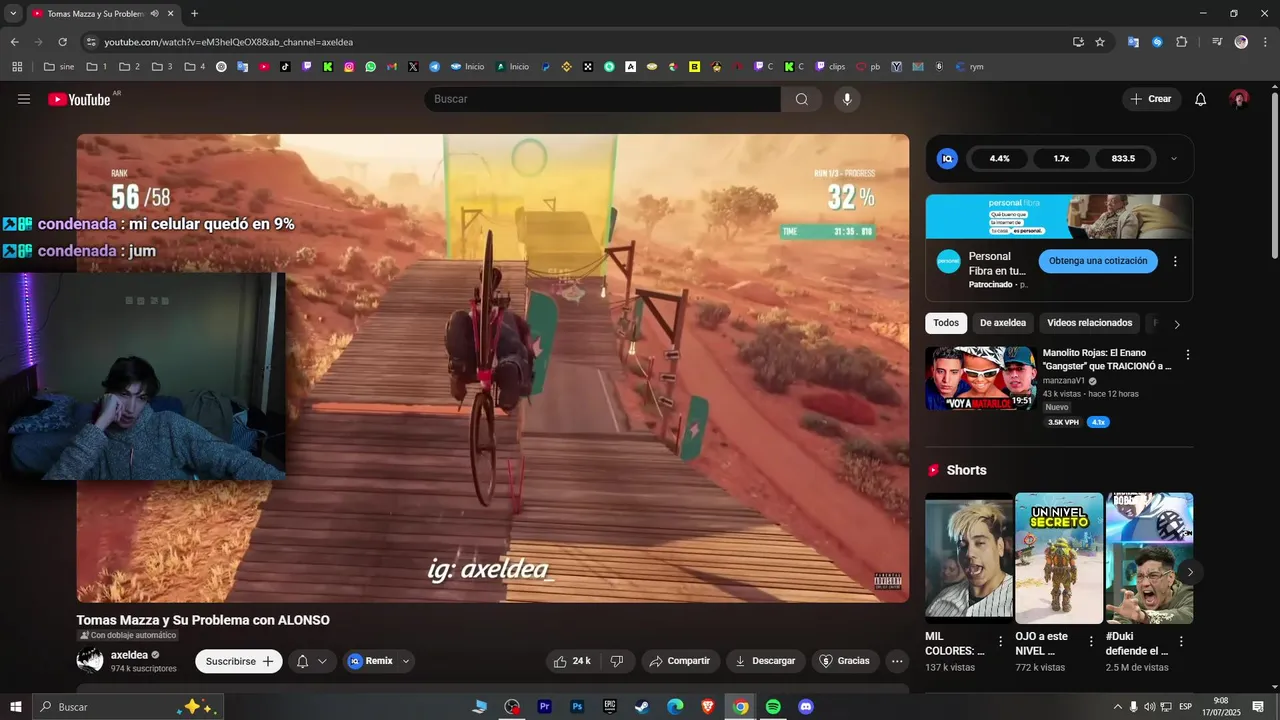The image size is (1280, 720).
Task: Select the Videos relacionados chip
Action: pos(1090,323)
